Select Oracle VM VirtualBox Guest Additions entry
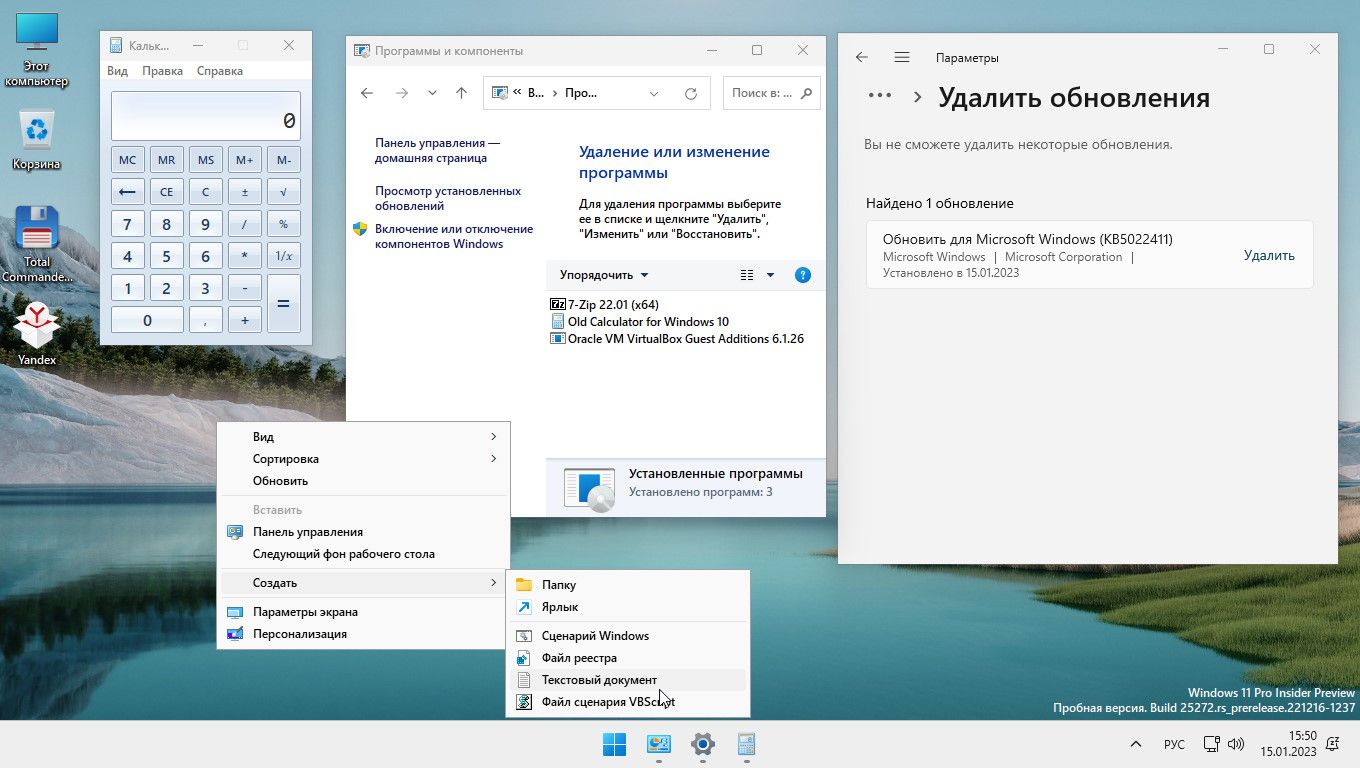Image resolution: width=1360 pixels, height=768 pixels. 677,338
